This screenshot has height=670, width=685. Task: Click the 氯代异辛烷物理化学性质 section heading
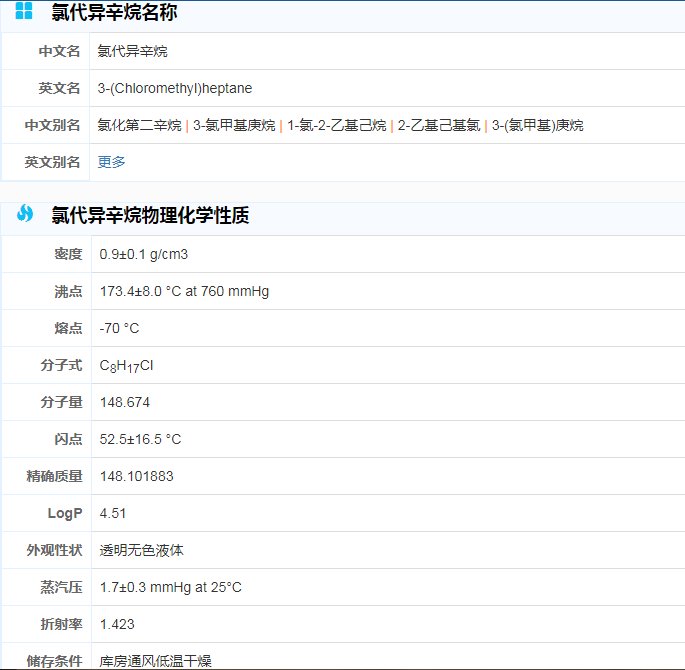point(150,215)
